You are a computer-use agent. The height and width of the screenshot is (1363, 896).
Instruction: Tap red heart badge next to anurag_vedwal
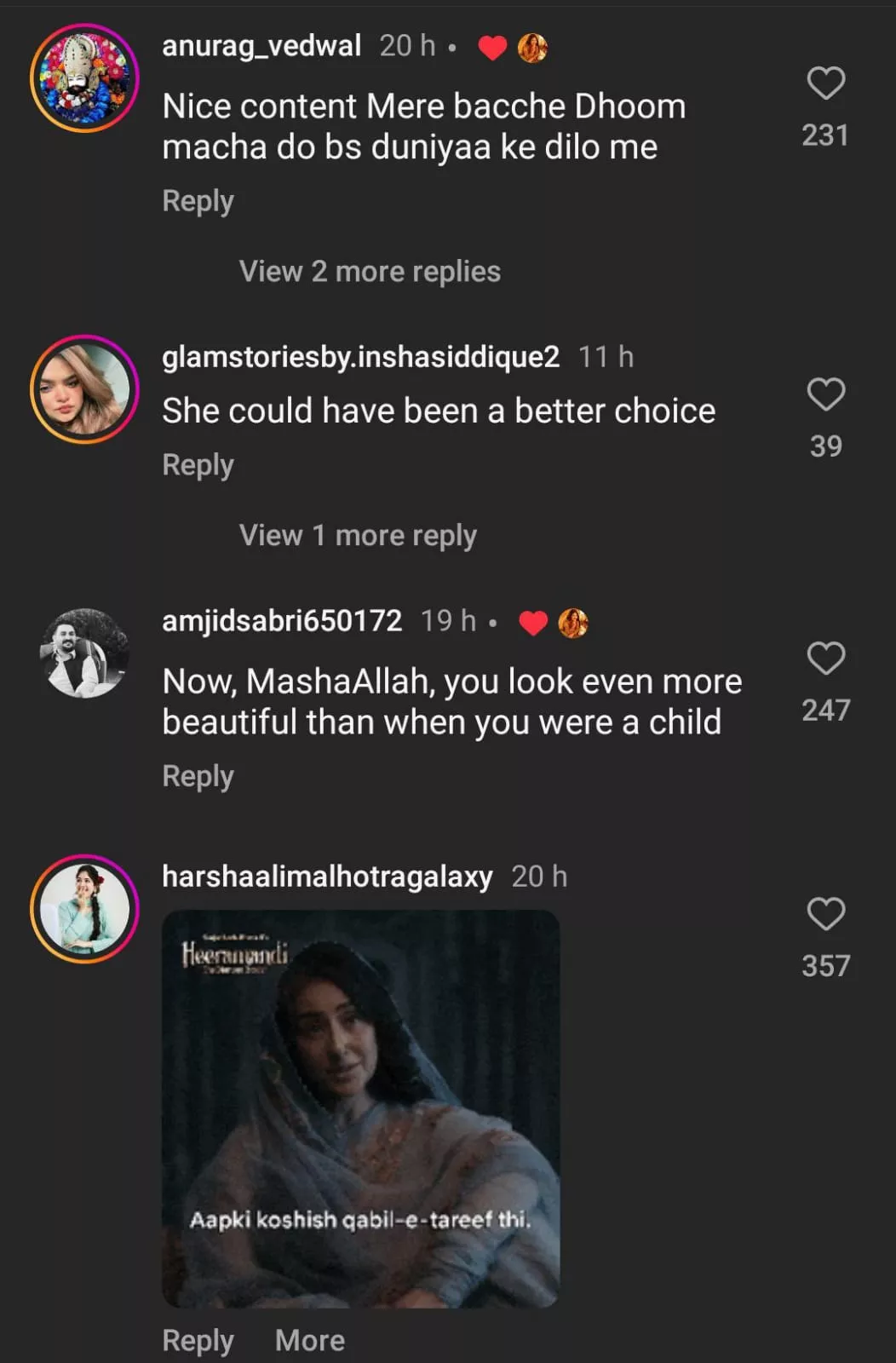click(x=492, y=48)
